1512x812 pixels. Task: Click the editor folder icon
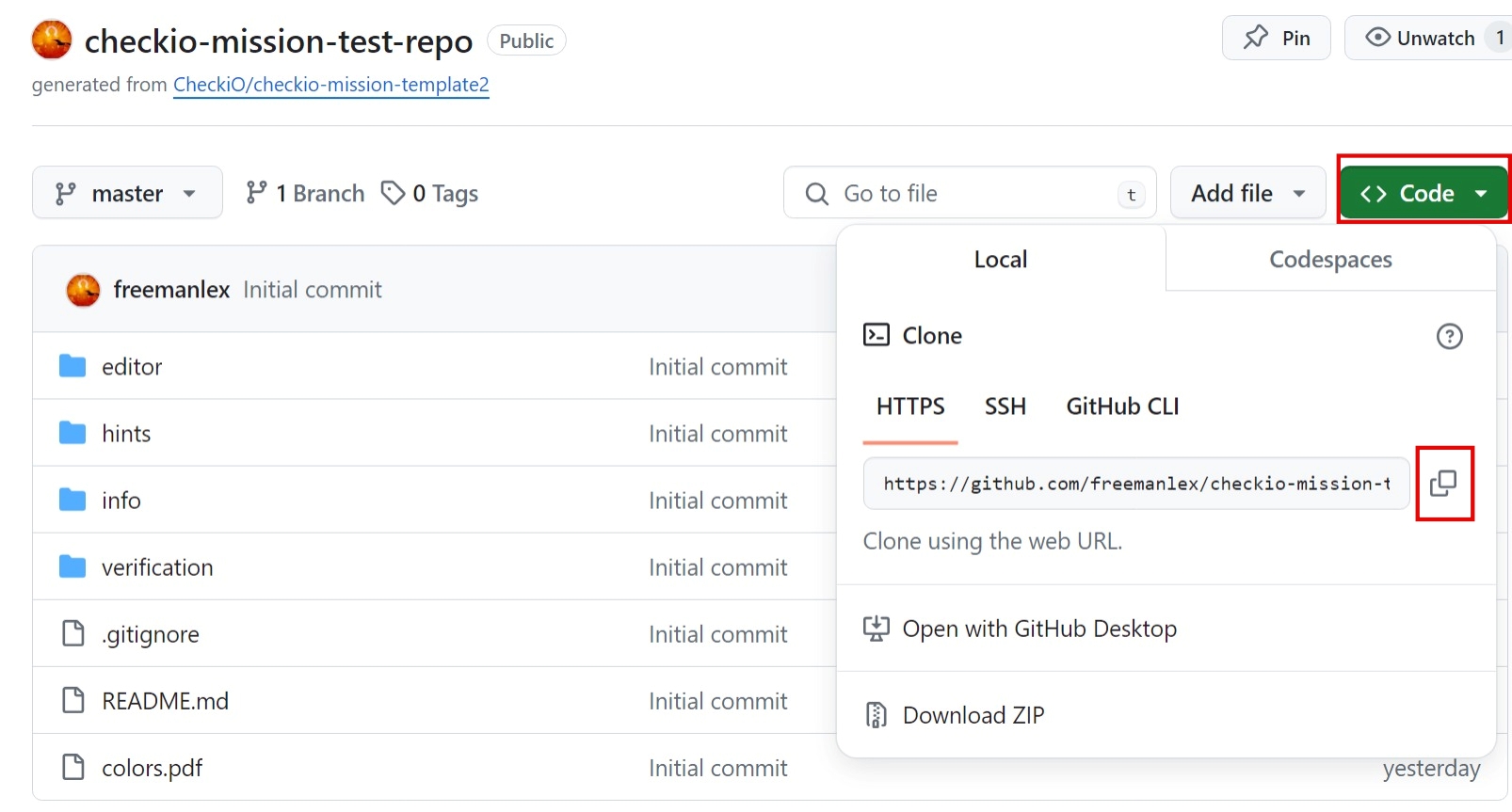72,366
